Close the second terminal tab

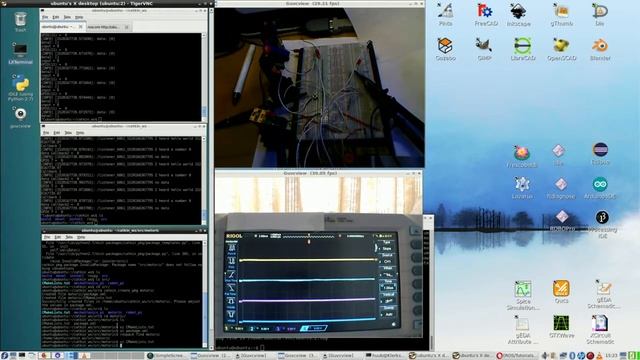click(x=127, y=27)
